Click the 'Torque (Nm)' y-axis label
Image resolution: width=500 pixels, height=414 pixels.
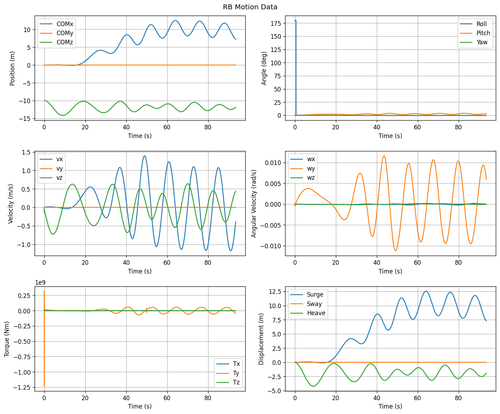(7, 339)
